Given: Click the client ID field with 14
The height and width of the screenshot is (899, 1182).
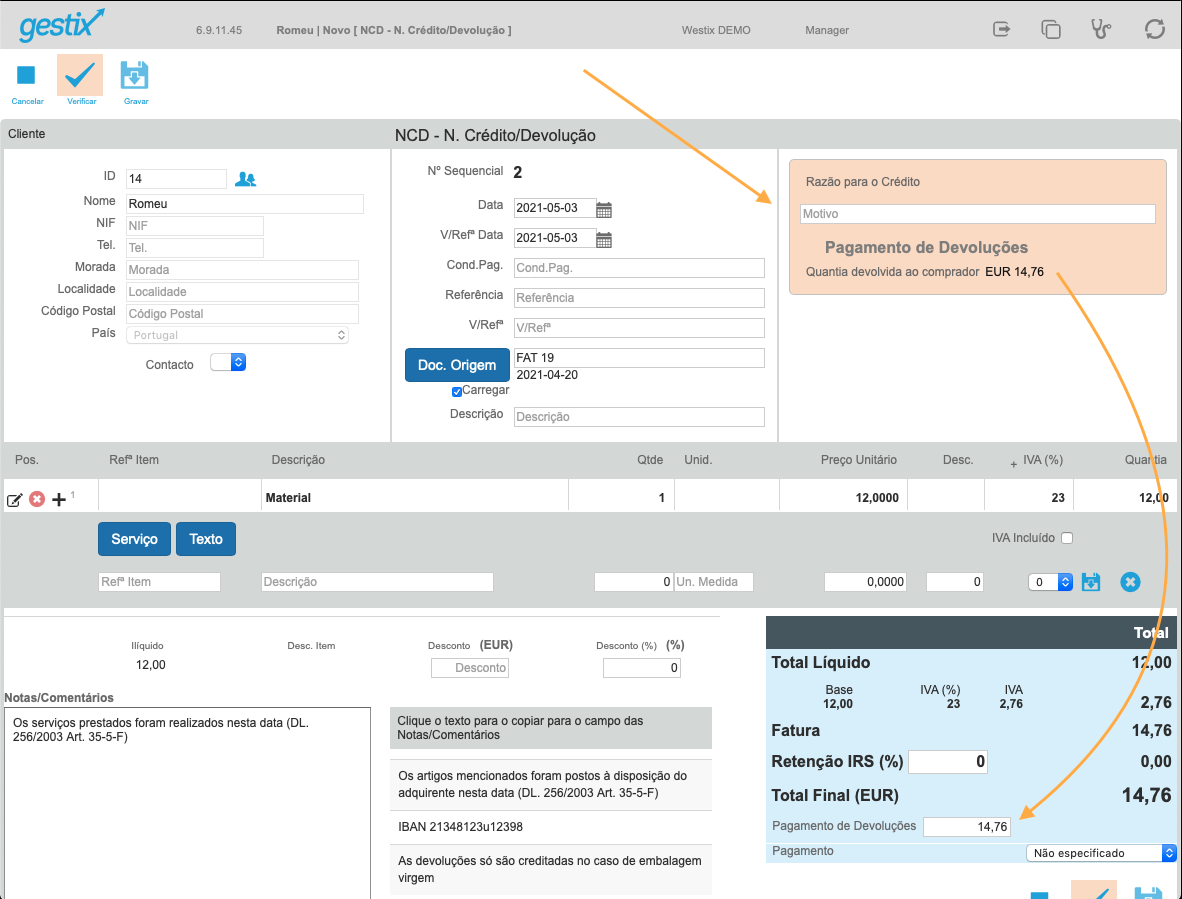Looking at the screenshot, I should point(176,179).
